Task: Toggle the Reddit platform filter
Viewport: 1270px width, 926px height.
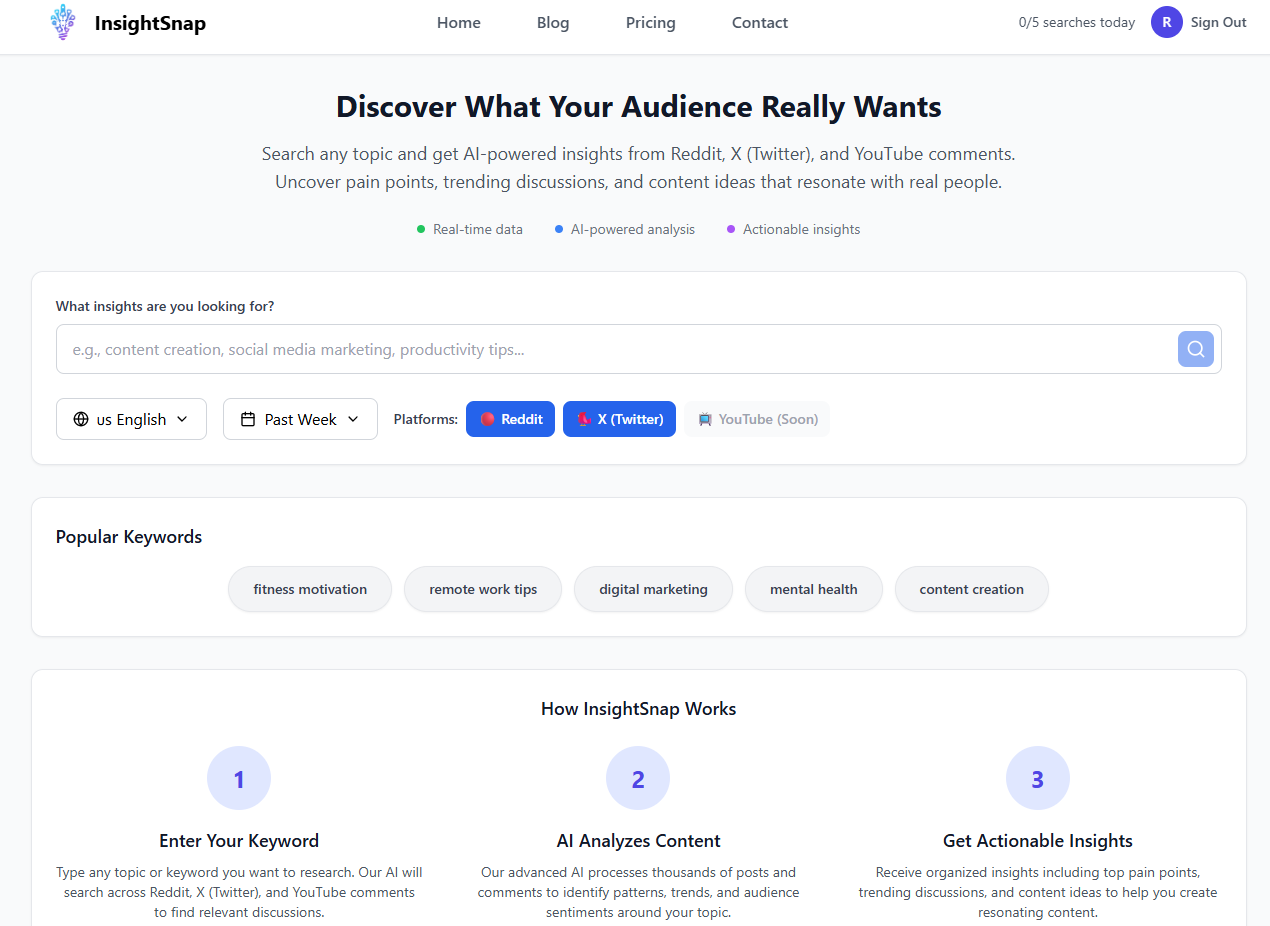Action: (510, 419)
